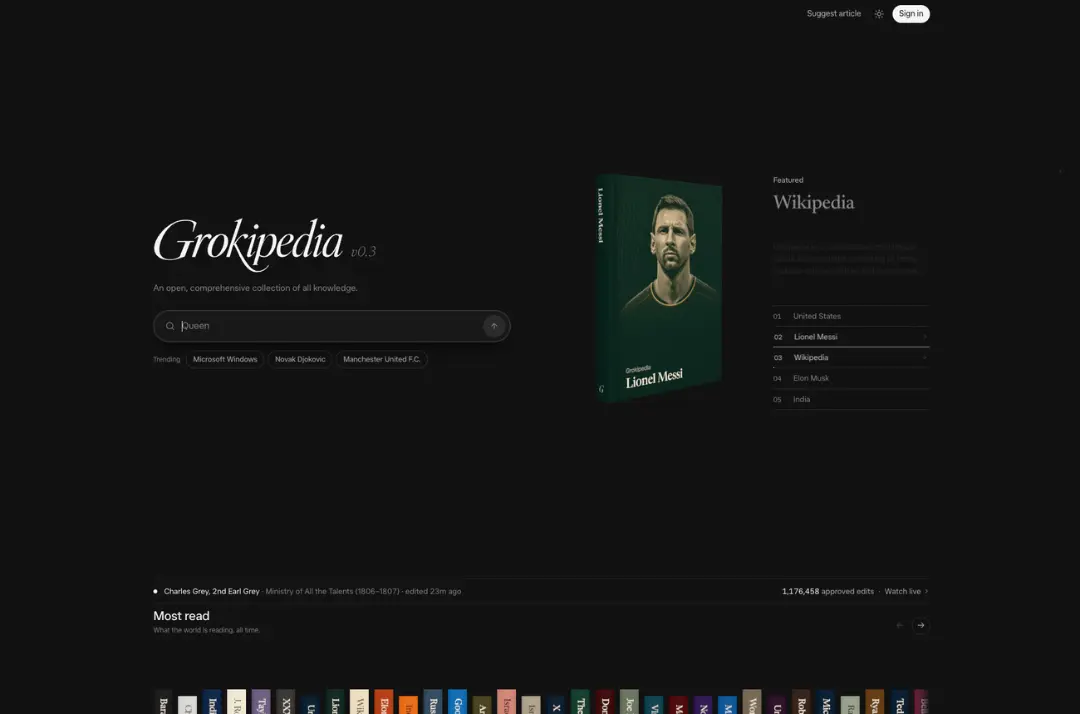Select Lionel Messi in featured list
1080x714 pixels.
pos(851,337)
